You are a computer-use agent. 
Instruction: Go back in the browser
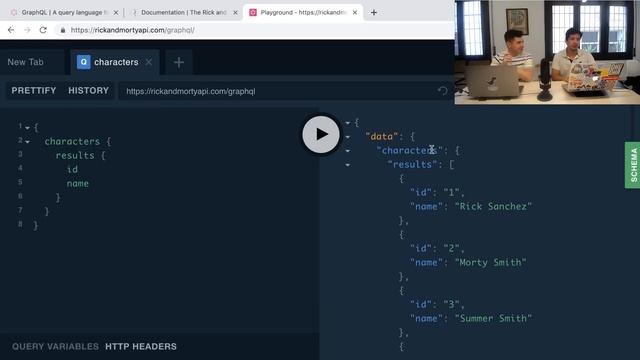(11, 30)
